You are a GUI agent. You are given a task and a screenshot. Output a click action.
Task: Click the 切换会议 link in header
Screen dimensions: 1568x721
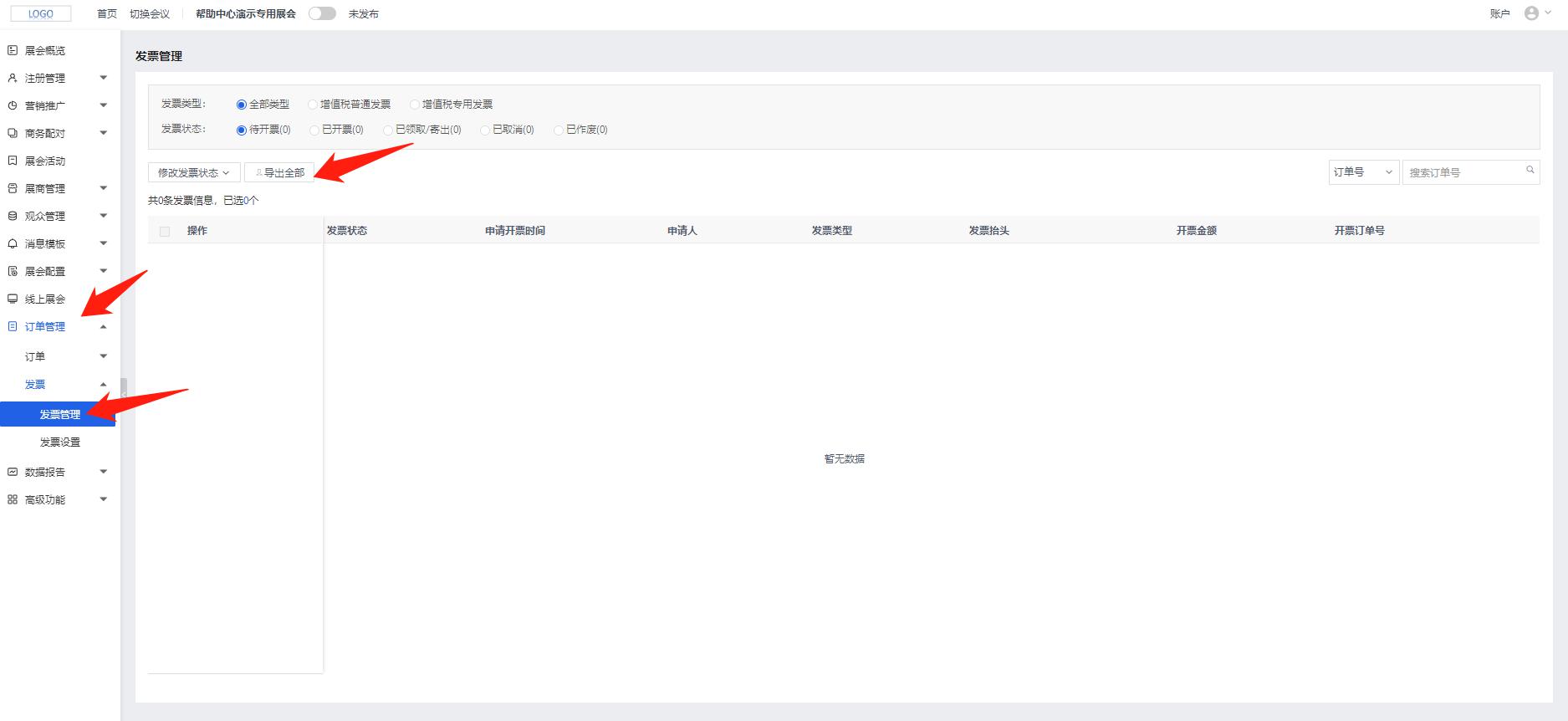pos(150,14)
